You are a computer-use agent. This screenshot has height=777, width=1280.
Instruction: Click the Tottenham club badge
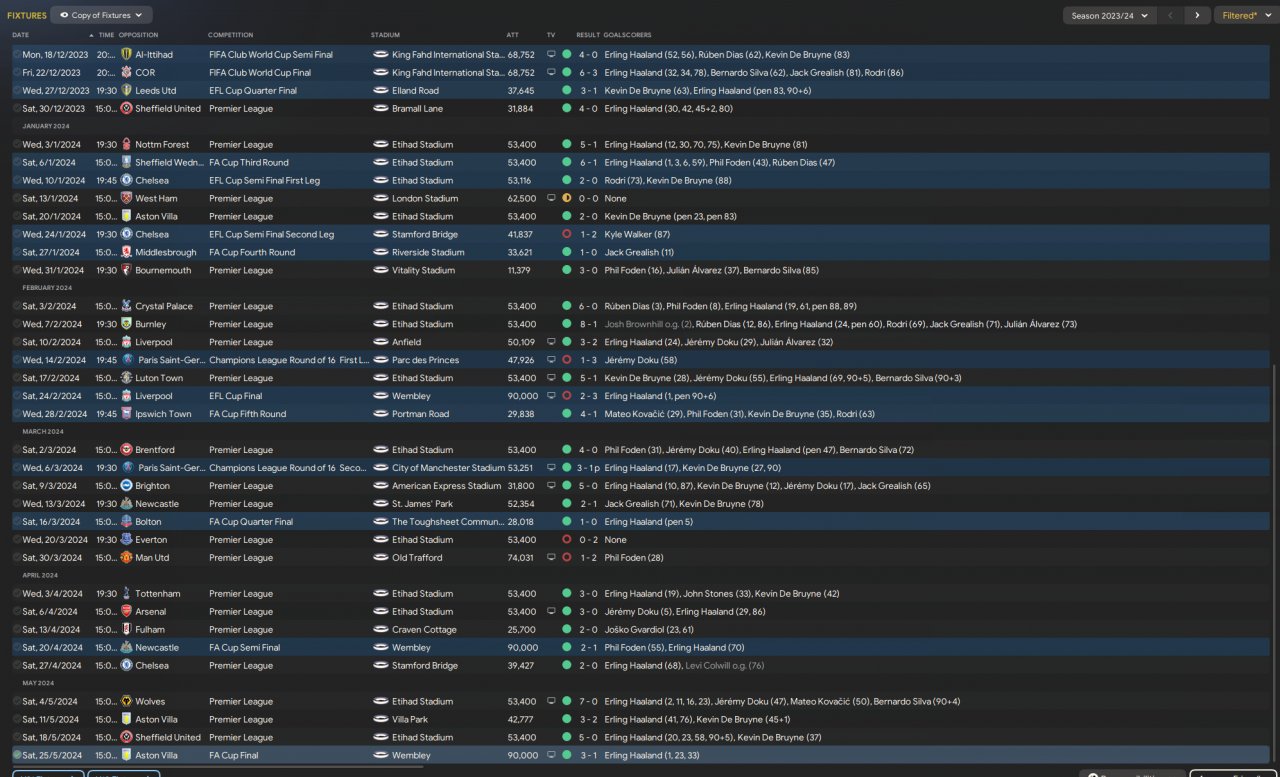(127, 594)
